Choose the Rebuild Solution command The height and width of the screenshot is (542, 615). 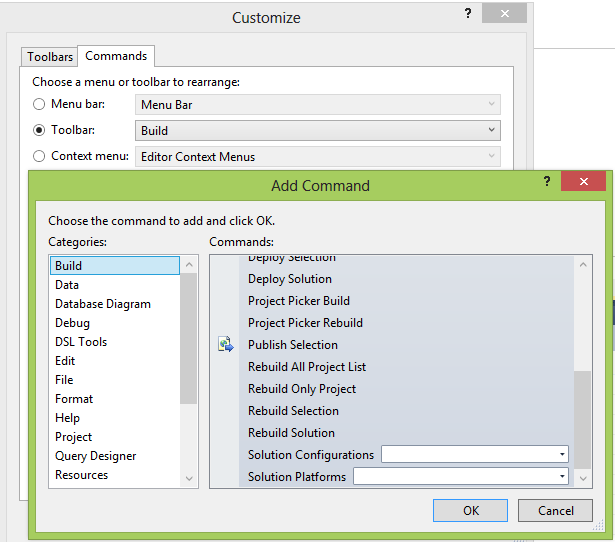[x=291, y=433]
